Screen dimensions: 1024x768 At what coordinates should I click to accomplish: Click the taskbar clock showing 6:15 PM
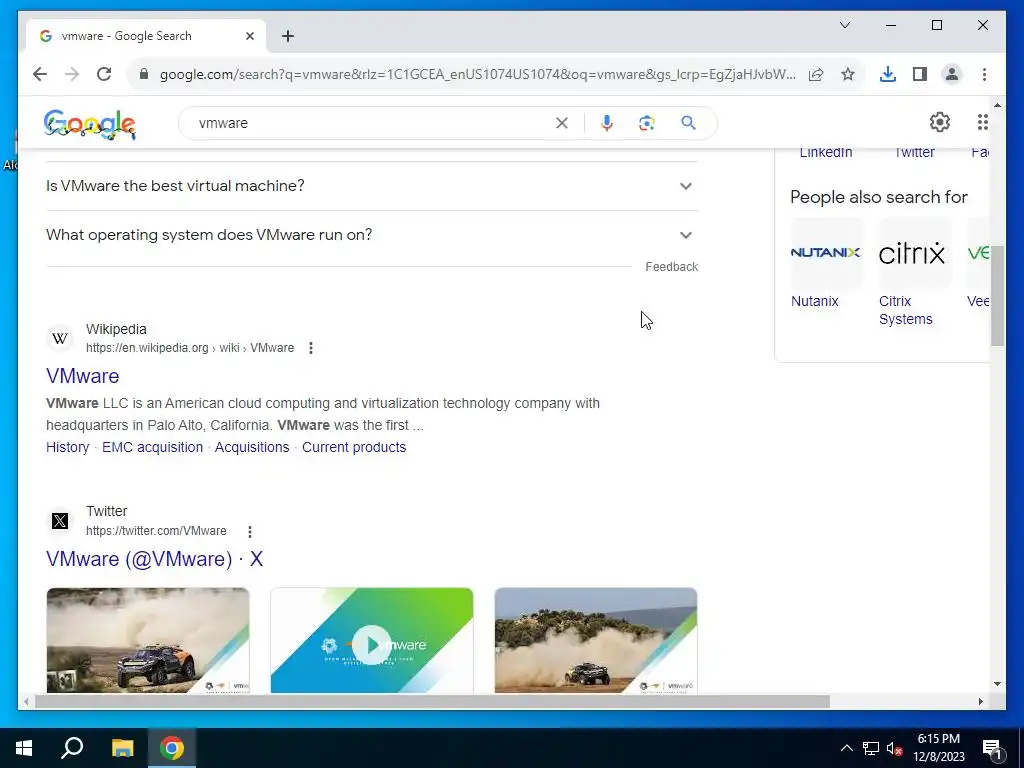938,748
